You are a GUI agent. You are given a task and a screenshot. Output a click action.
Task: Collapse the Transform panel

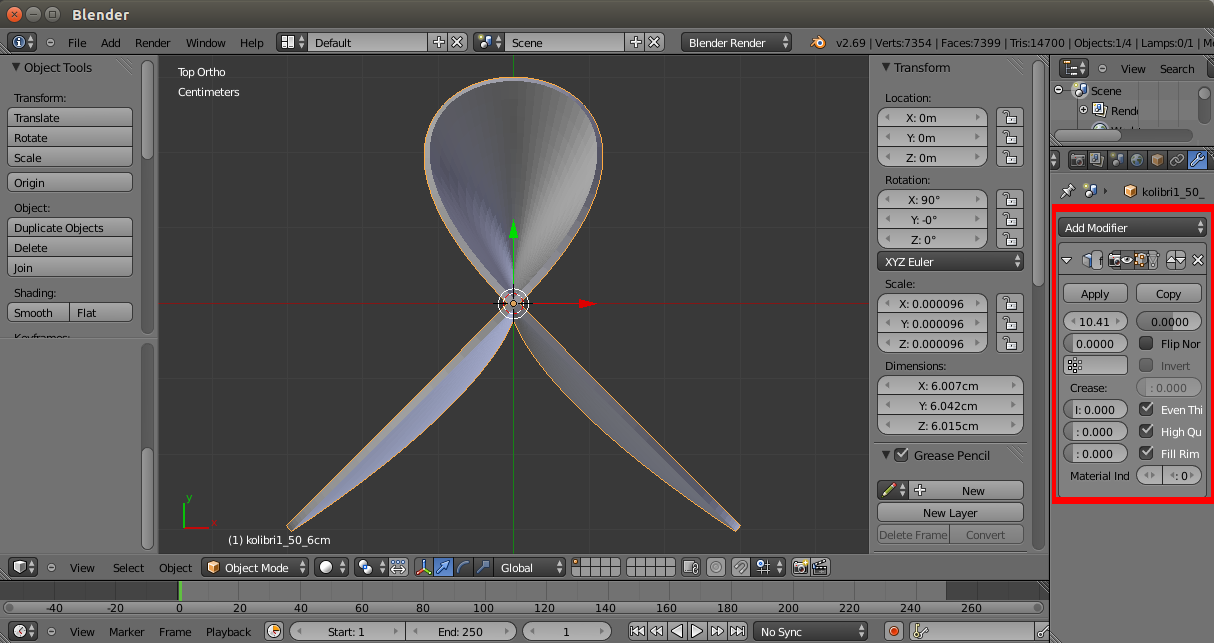pyautogui.click(x=885, y=67)
